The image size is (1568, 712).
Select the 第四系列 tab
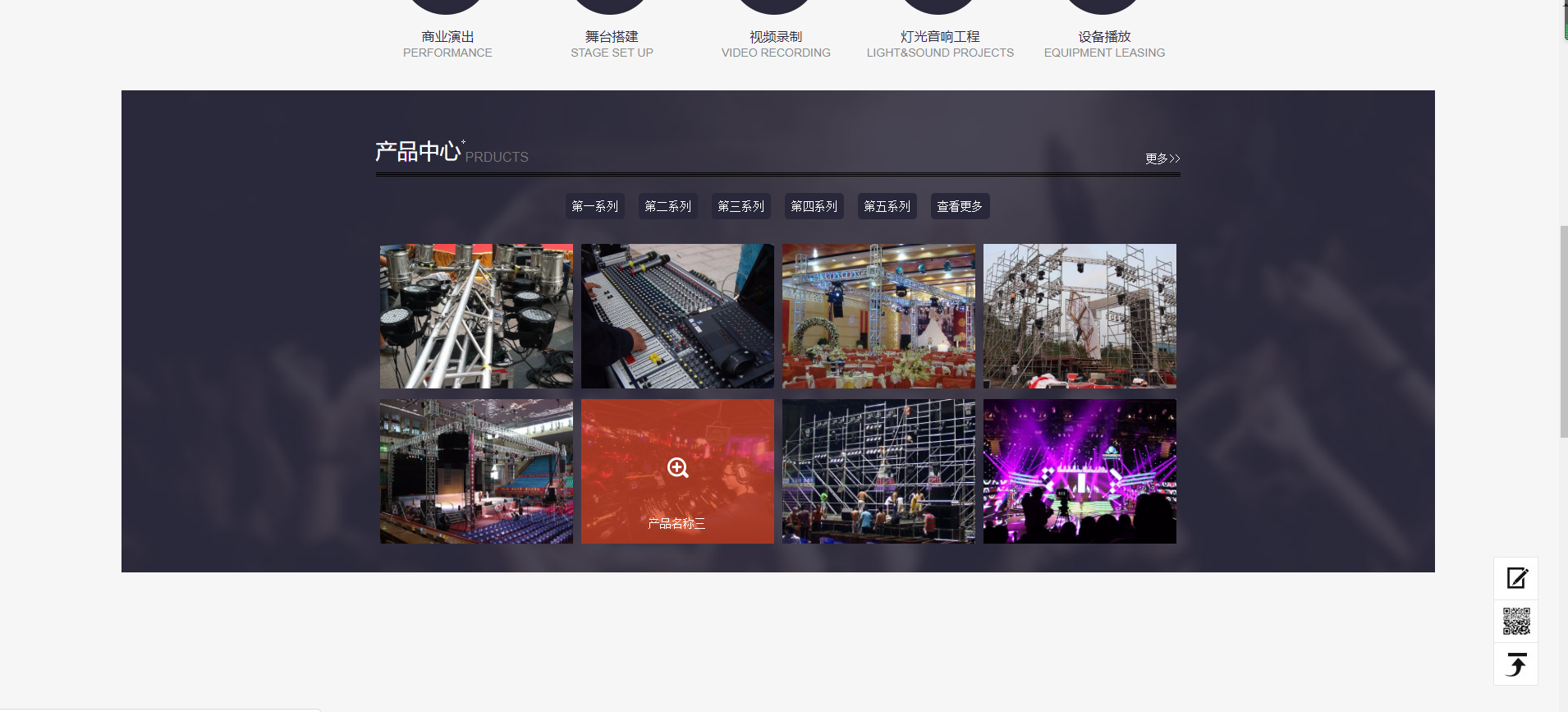coord(814,206)
